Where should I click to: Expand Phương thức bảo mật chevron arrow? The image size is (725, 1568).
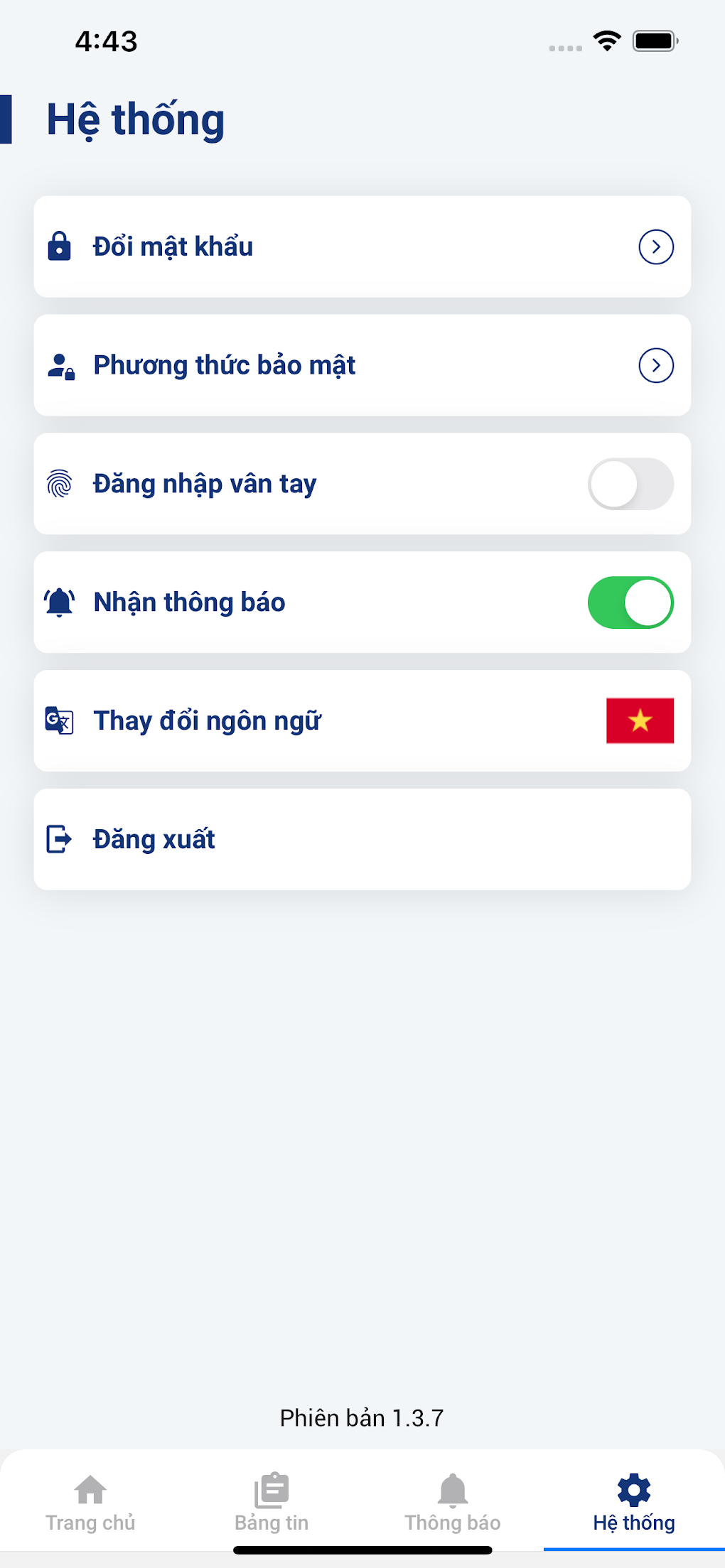[656, 365]
